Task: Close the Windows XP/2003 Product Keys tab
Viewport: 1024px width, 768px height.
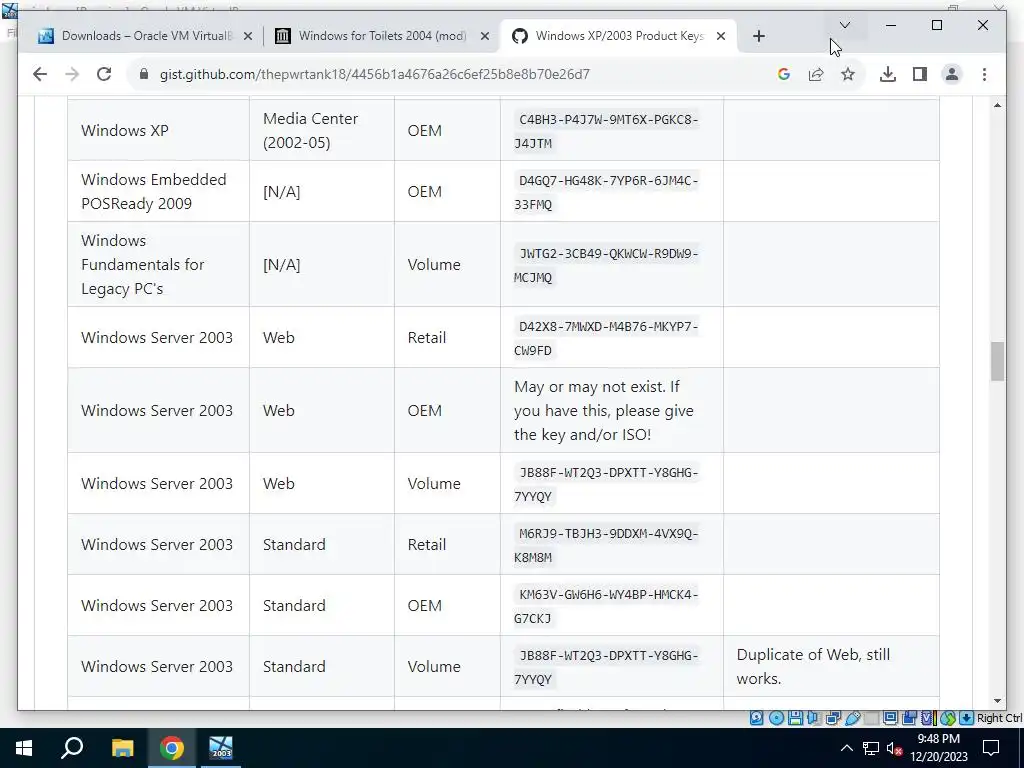Action: coord(721,37)
